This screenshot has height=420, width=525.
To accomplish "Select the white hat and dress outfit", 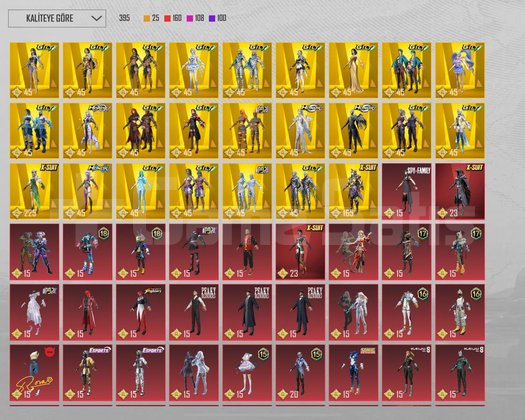I will (34, 312).
